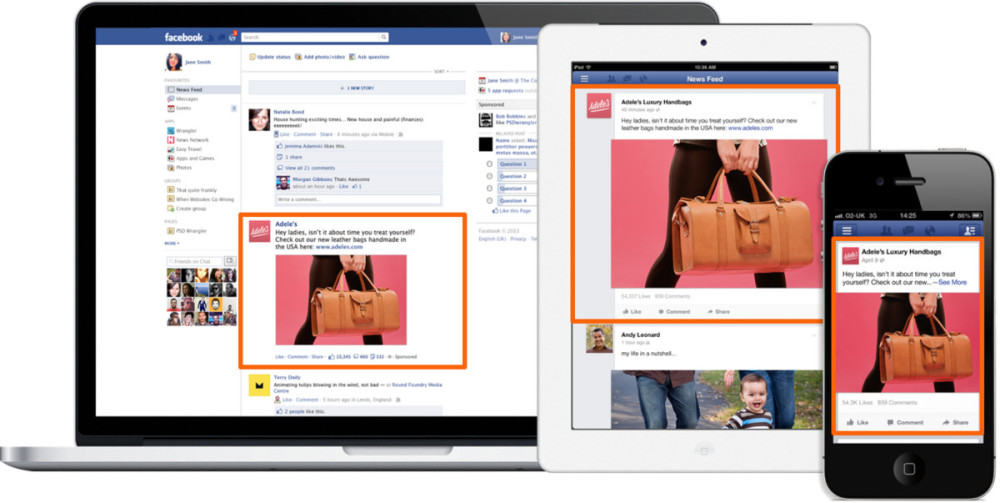Open the friends list icon on the iPhone header
1000x503 pixels.
point(969,230)
